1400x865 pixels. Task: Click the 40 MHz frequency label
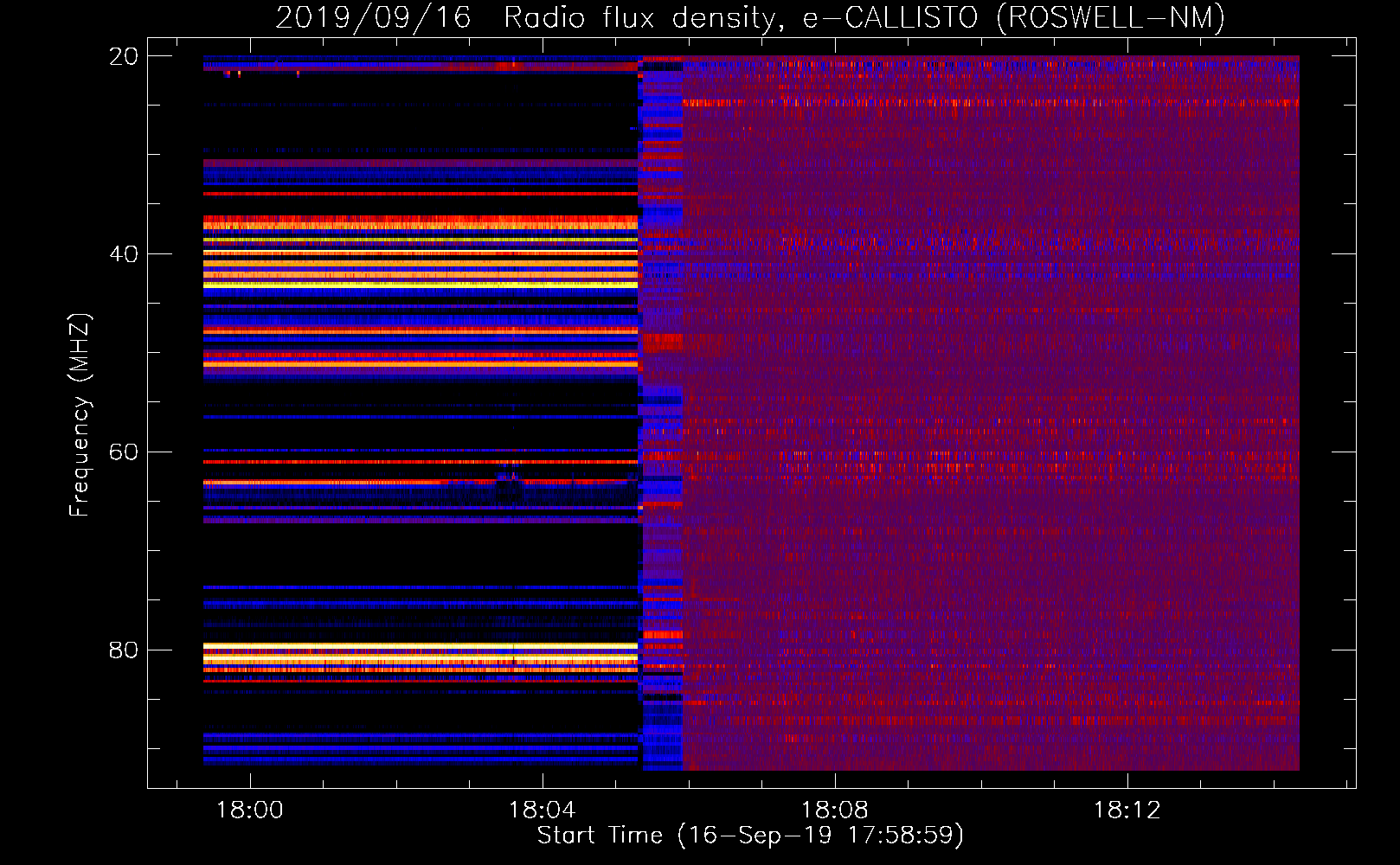pos(123,254)
